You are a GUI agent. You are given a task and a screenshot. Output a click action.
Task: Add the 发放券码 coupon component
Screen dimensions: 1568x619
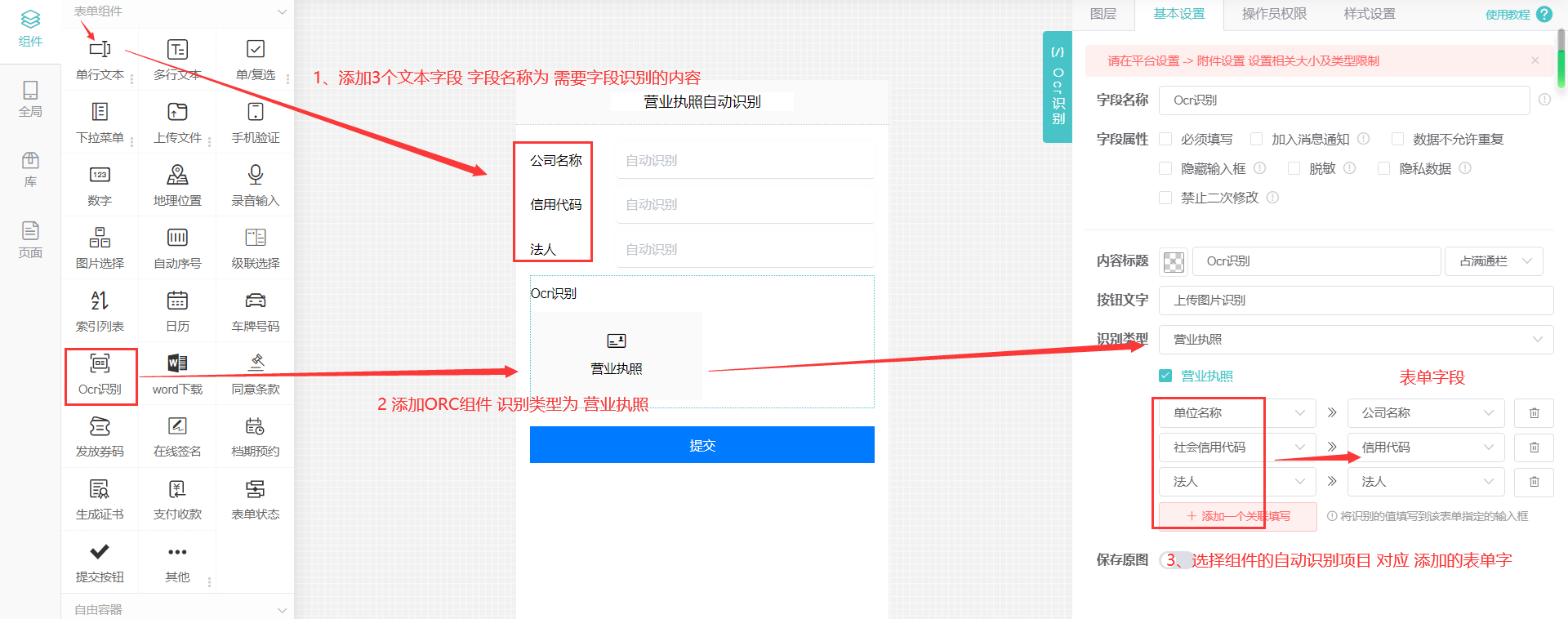[x=100, y=437]
